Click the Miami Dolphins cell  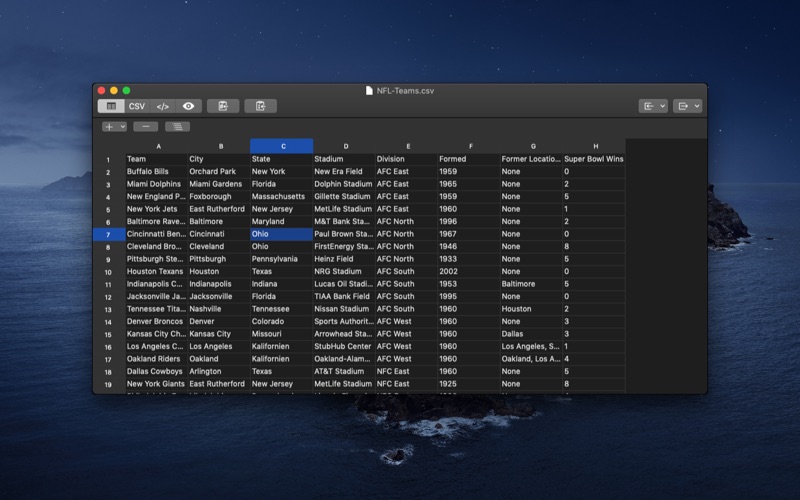click(157, 184)
